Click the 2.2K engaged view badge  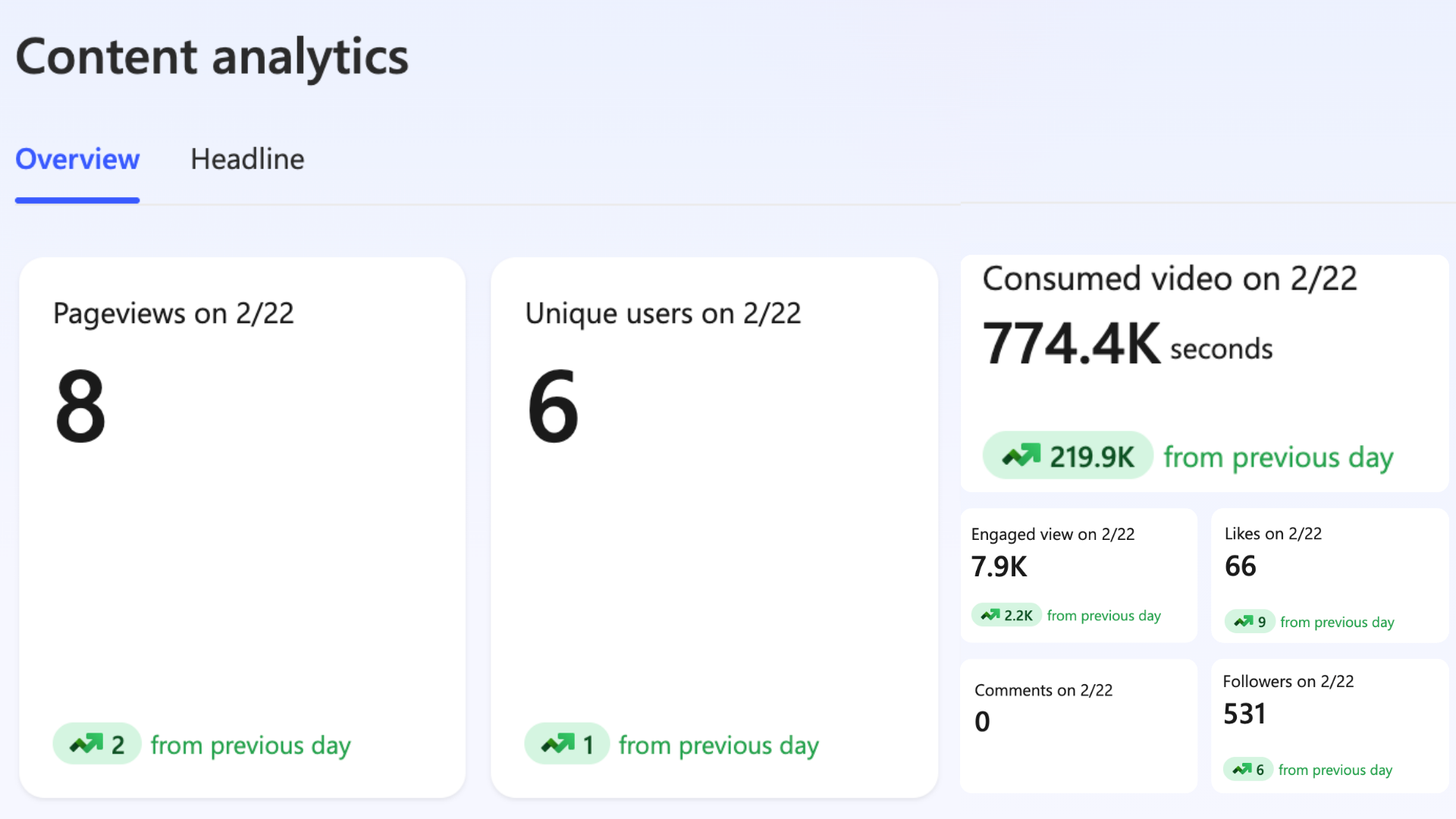click(x=1006, y=615)
